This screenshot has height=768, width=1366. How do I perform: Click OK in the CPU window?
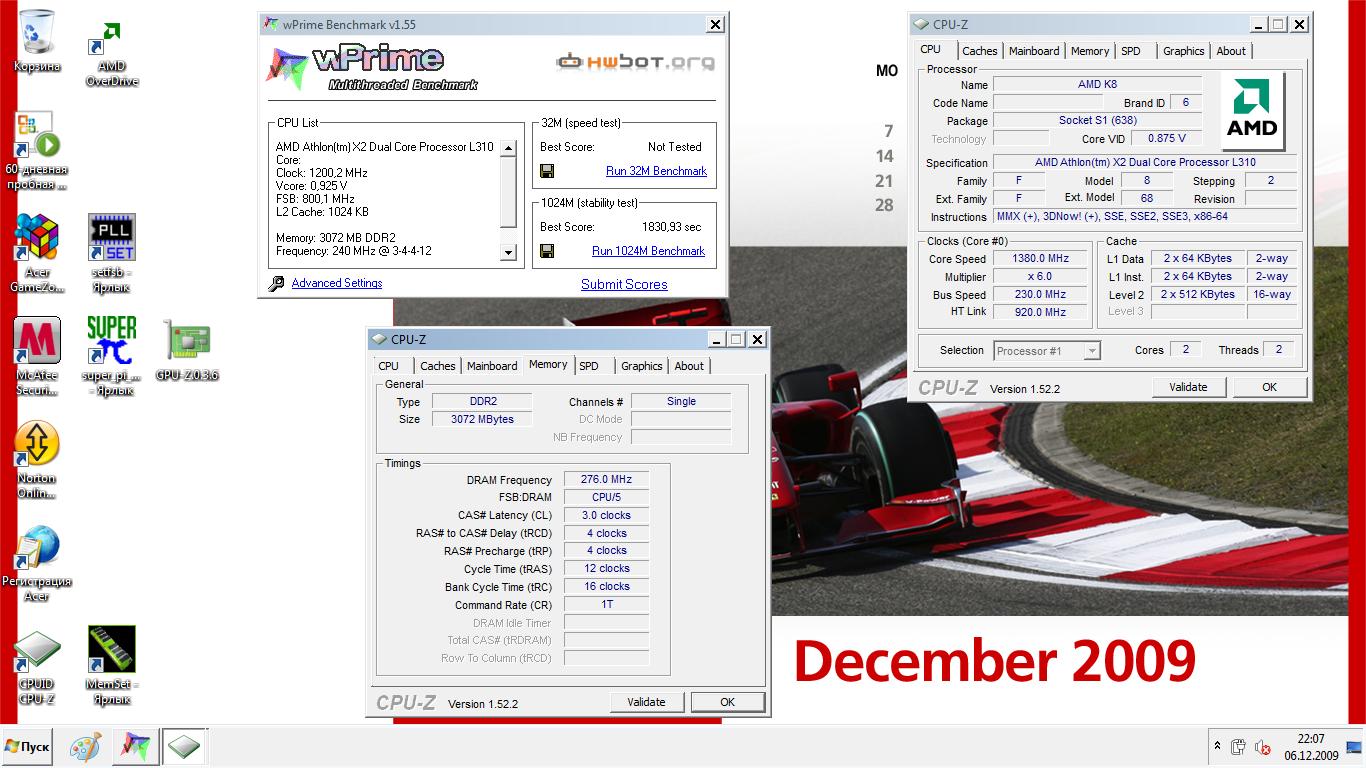(1269, 387)
